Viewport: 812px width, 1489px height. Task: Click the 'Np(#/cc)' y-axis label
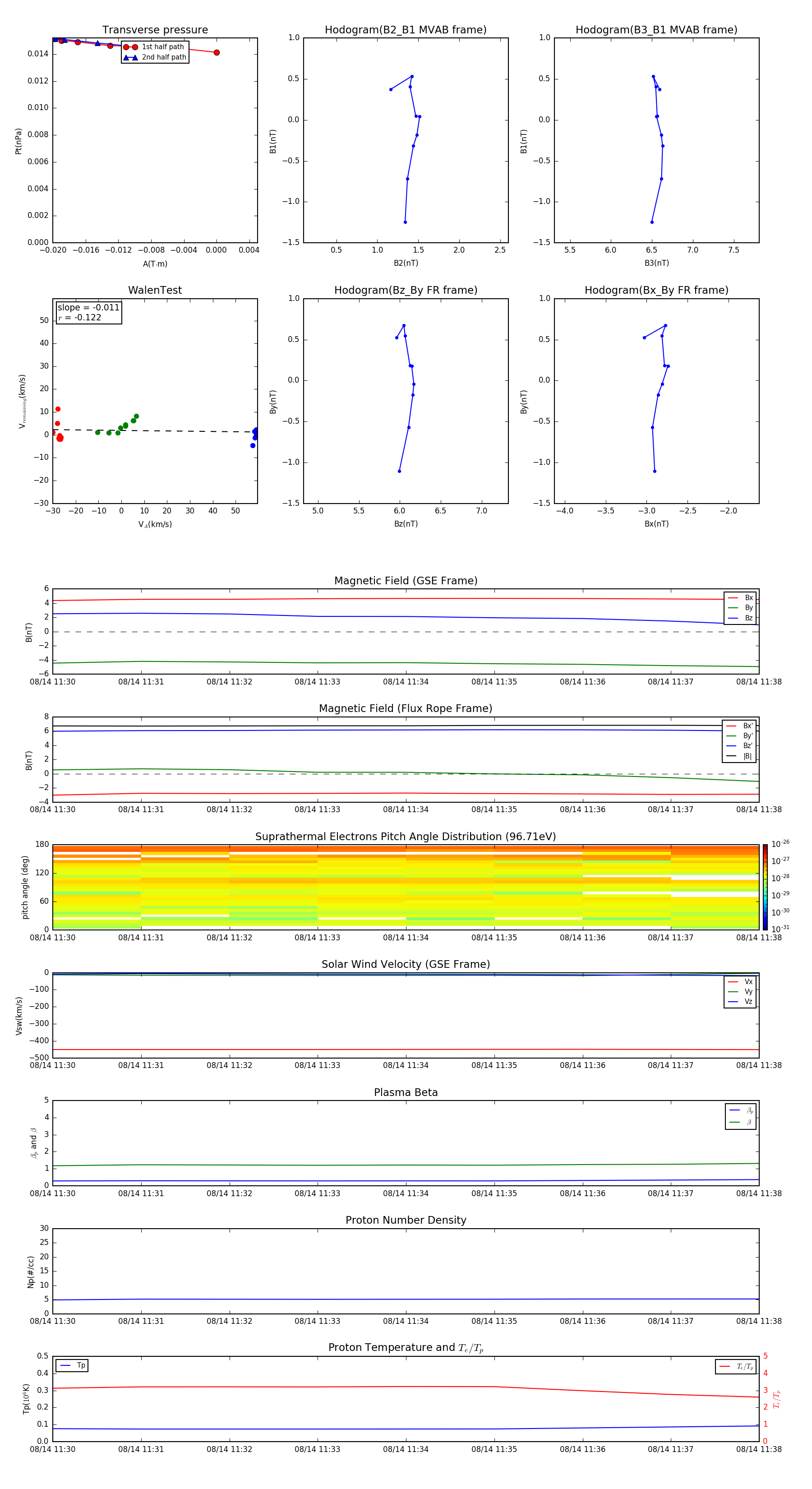click(x=31, y=1272)
